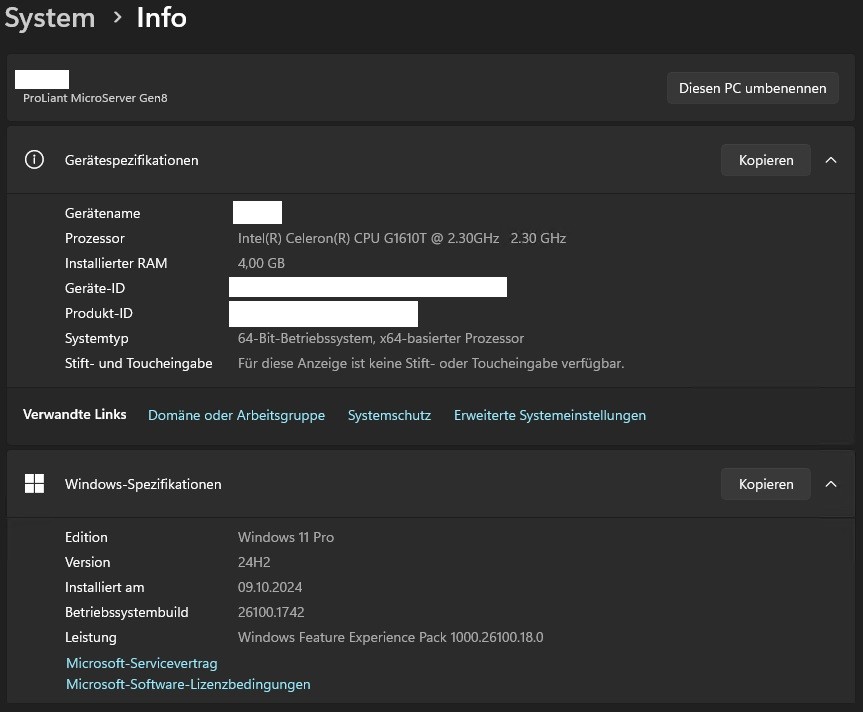Open Domäne oder Arbeitsgruppe link
Image resolution: width=863 pixels, height=712 pixels.
coord(236,415)
